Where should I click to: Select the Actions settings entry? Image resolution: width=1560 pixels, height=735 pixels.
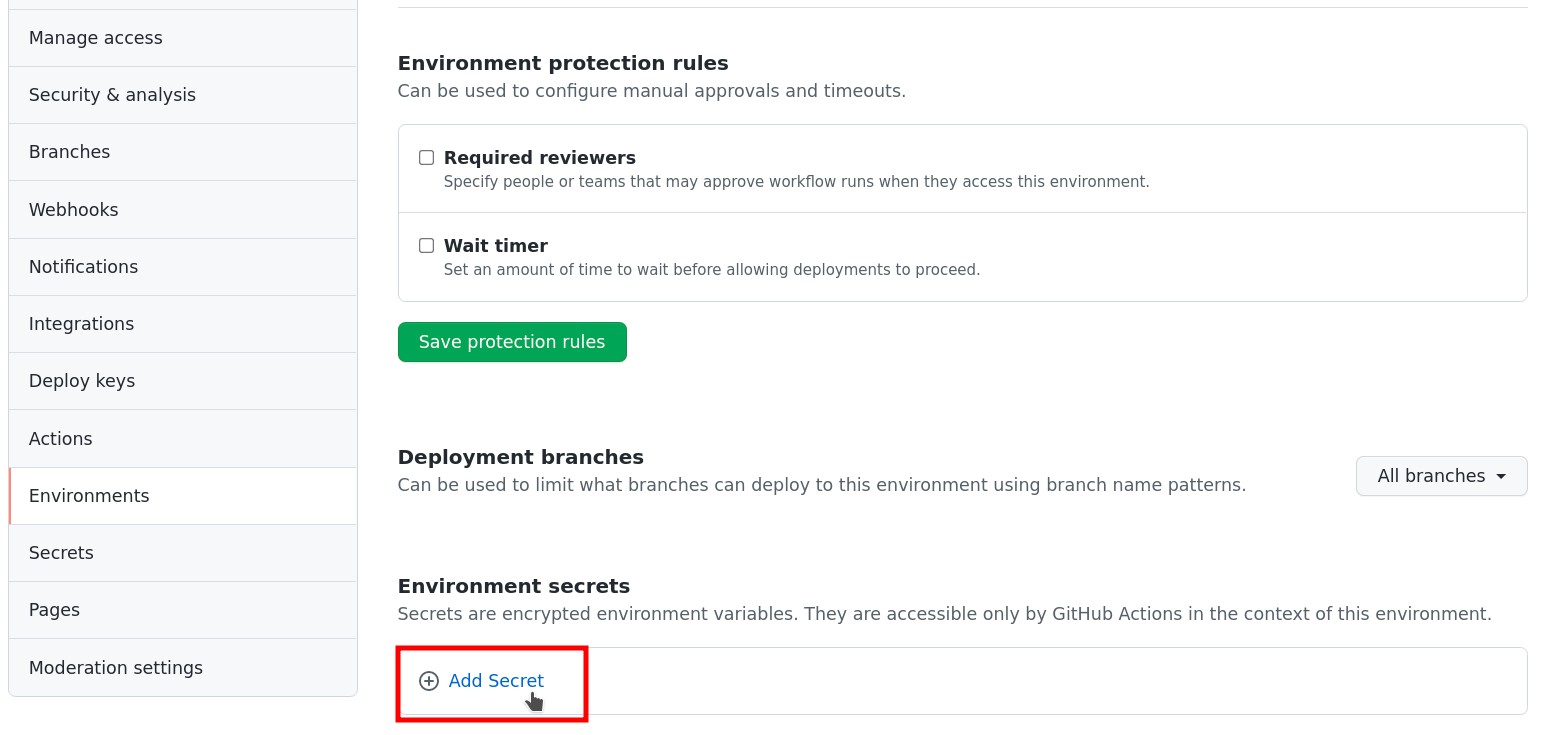60,438
